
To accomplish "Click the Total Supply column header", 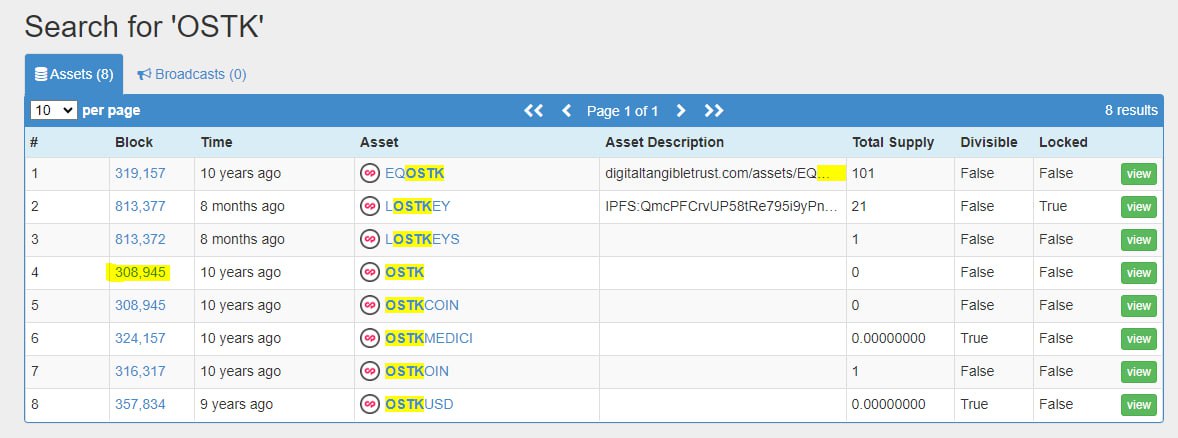I will [x=893, y=142].
